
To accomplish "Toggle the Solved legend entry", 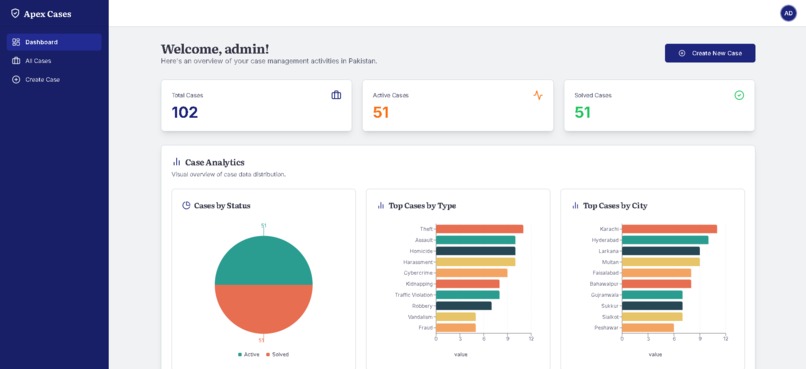I will pos(277,355).
